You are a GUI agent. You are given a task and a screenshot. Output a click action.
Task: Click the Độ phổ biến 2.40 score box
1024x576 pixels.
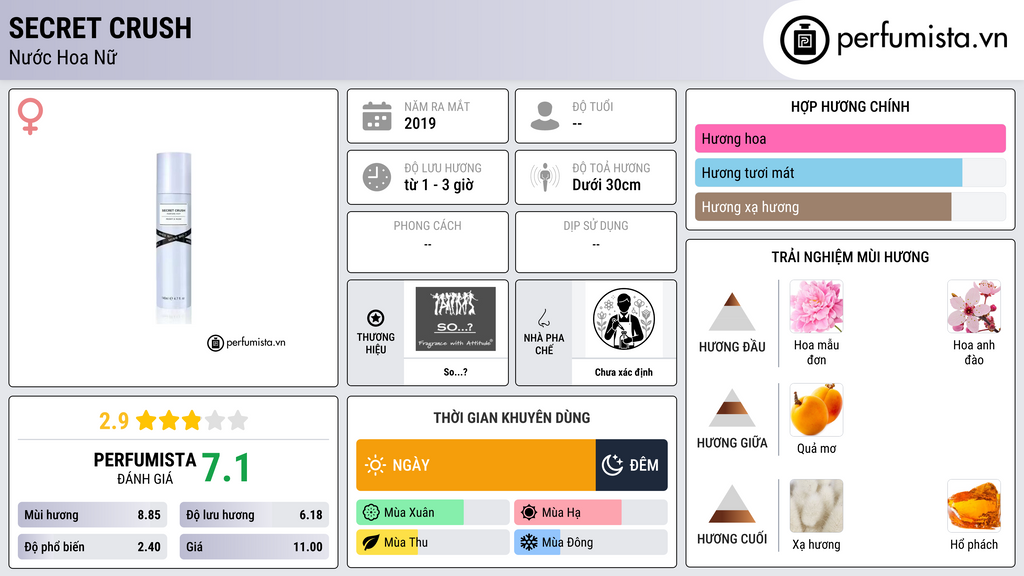pos(92,547)
